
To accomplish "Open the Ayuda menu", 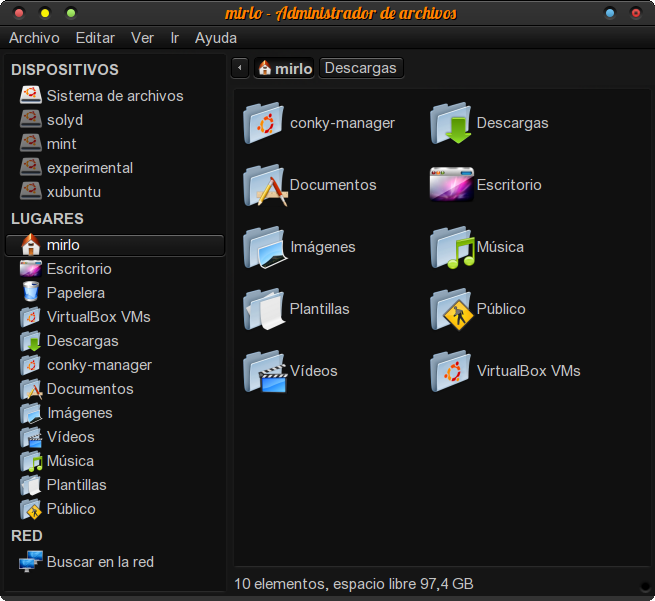I will (x=216, y=38).
